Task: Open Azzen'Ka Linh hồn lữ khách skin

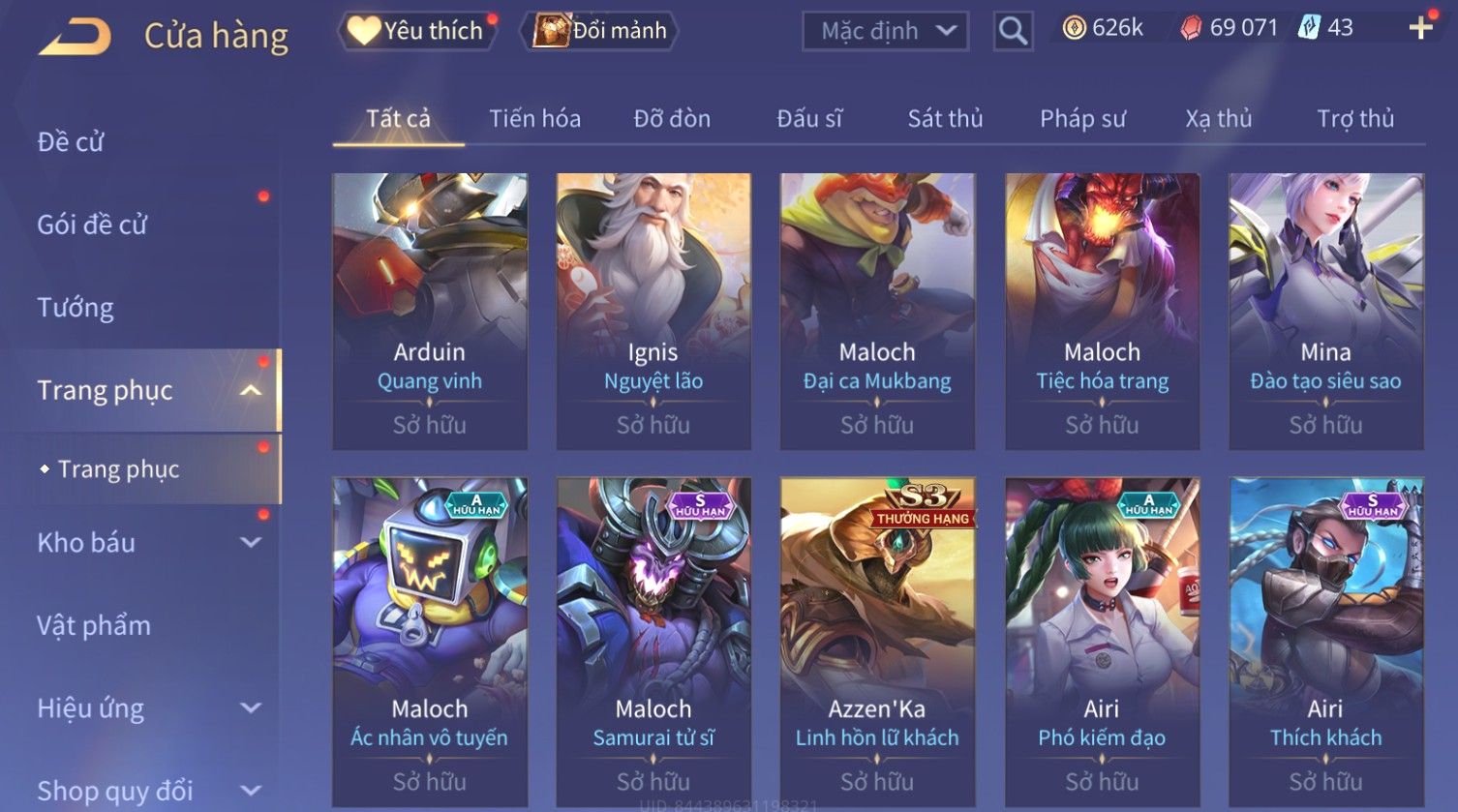Action: coord(877,642)
